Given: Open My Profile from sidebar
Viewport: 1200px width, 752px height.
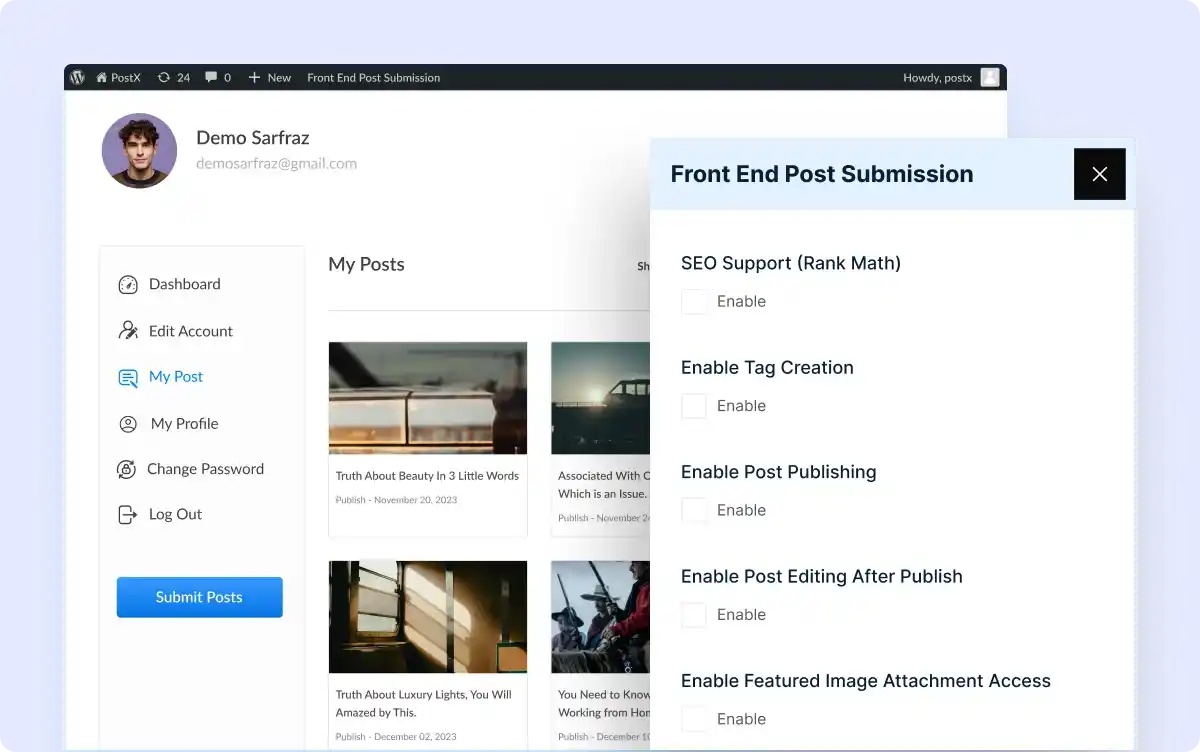Looking at the screenshot, I should point(184,424).
